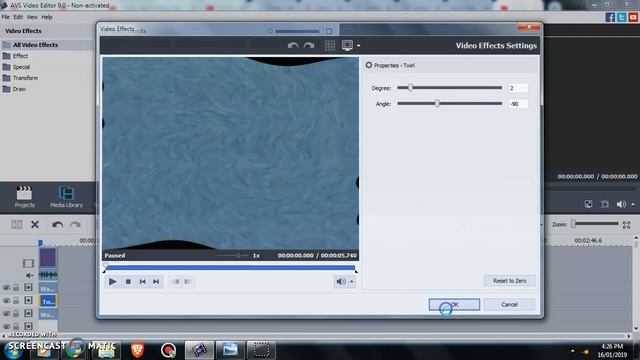Click the blue preview seek bar
The image size is (640, 360).
coord(231,268)
